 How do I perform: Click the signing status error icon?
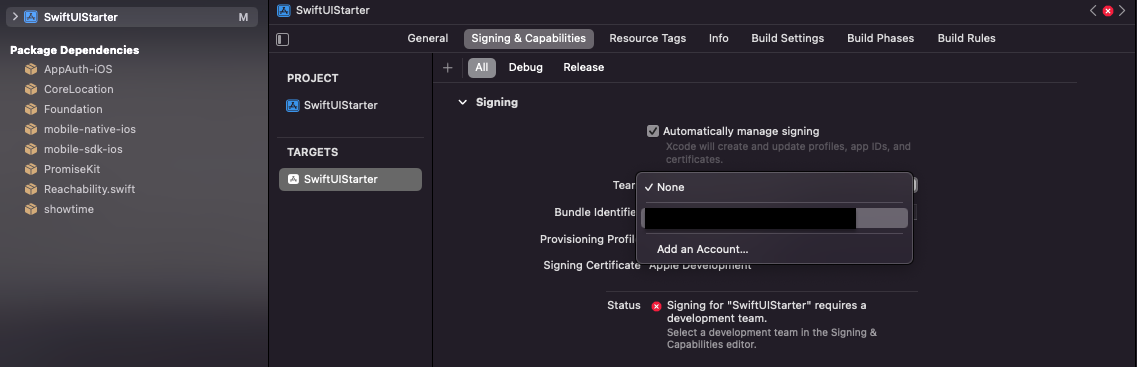pyautogui.click(x=656, y=306)
